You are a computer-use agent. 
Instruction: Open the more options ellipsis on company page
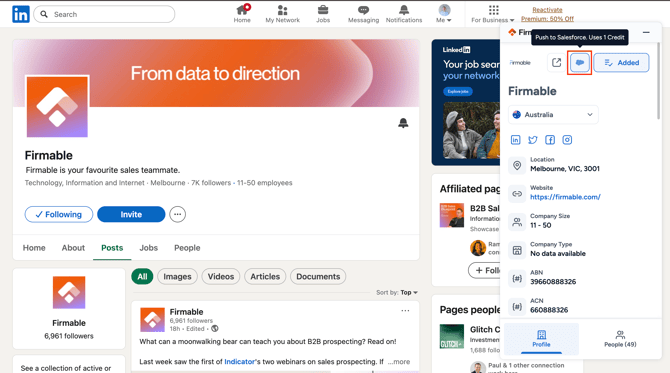(177, 214)
